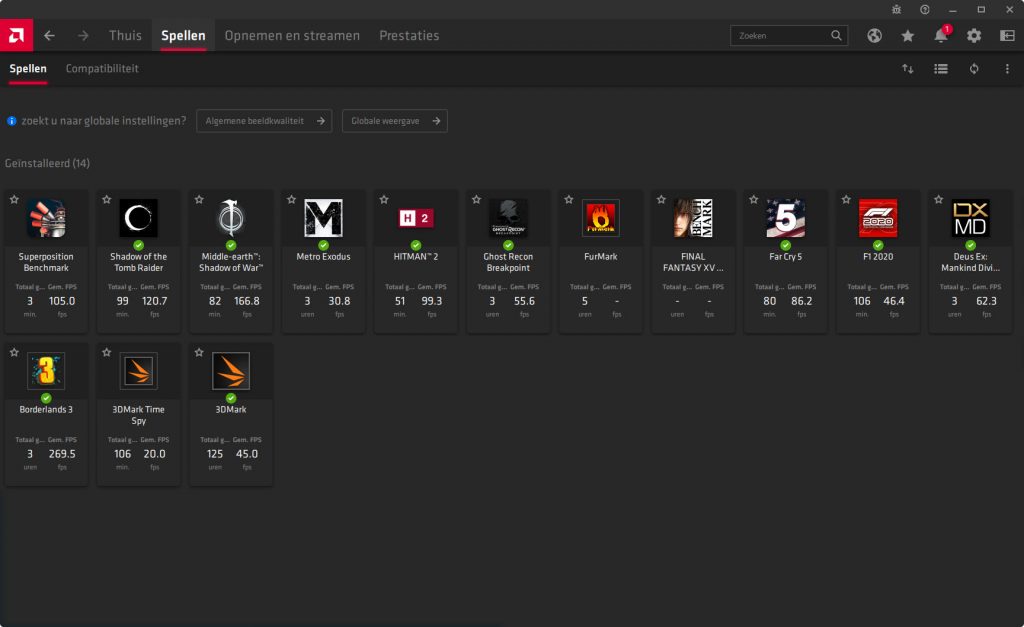Click the Zoeken search field

[x=782, y=36]
